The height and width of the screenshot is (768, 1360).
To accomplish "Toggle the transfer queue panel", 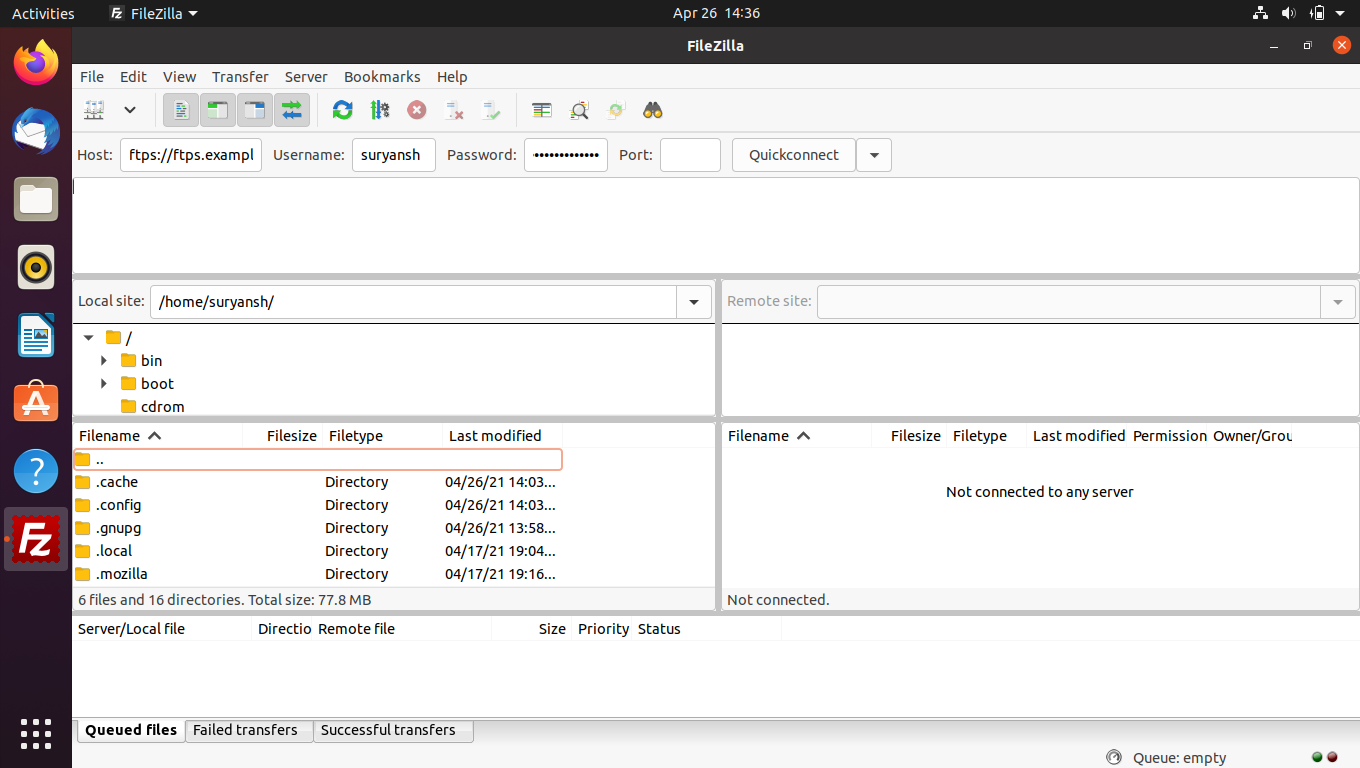I will click(292, 110).
